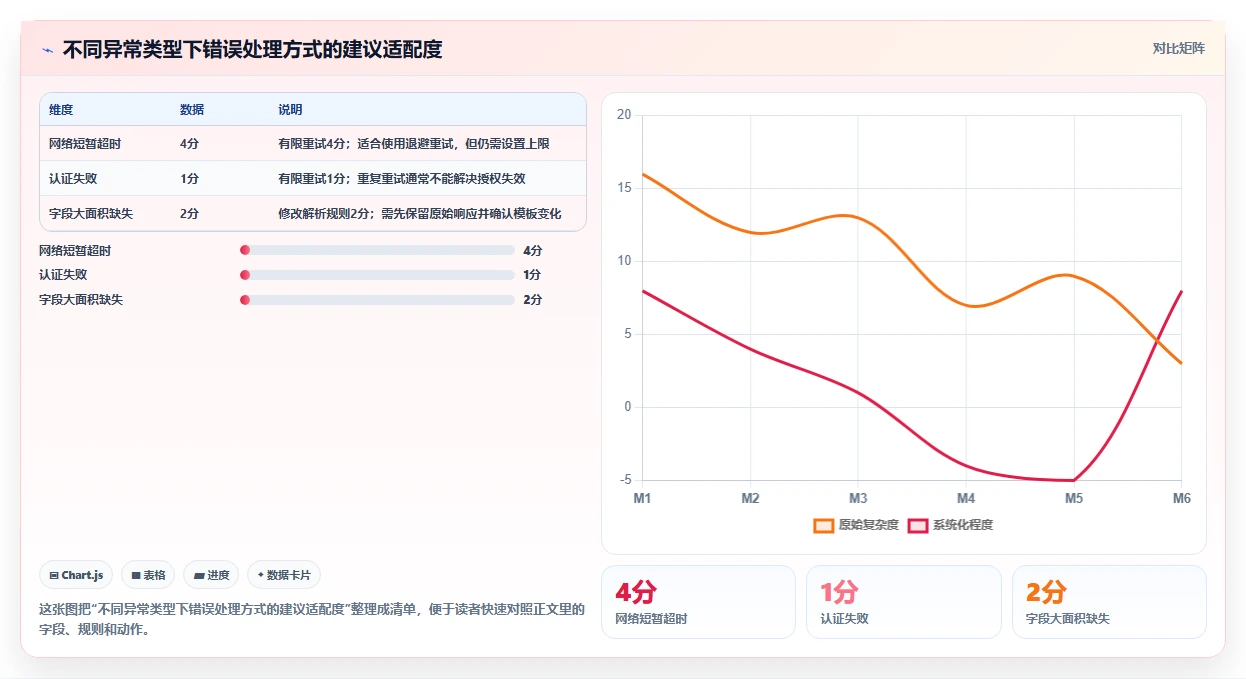Click the caption paragraph starting 这张图把
1246x679 pixels.
click(x=312, y=620)
